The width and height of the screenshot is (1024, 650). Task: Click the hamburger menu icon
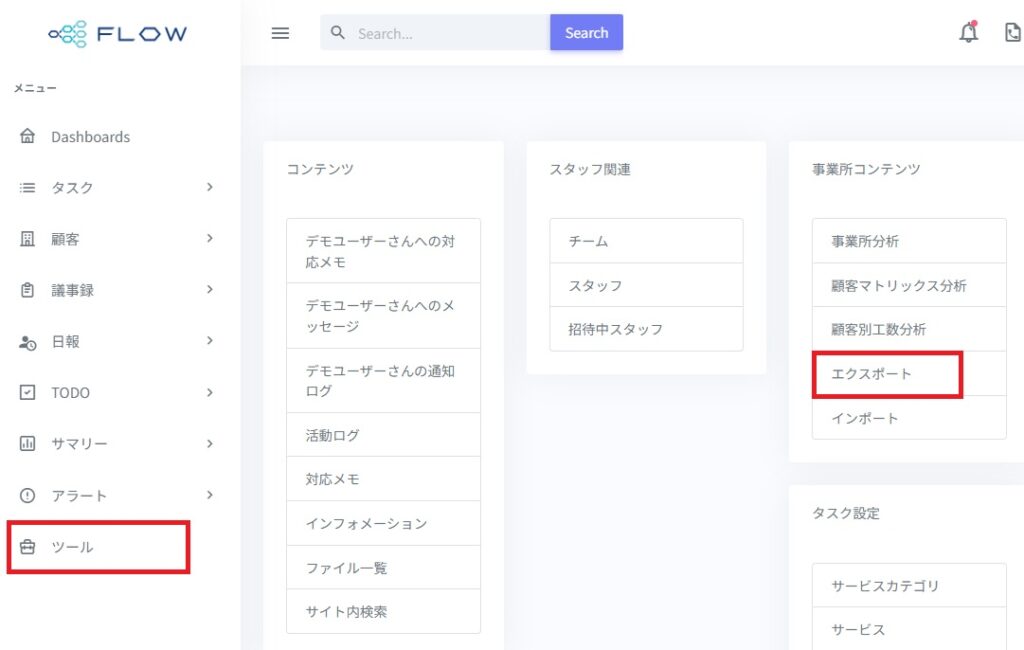pos(280,33)
